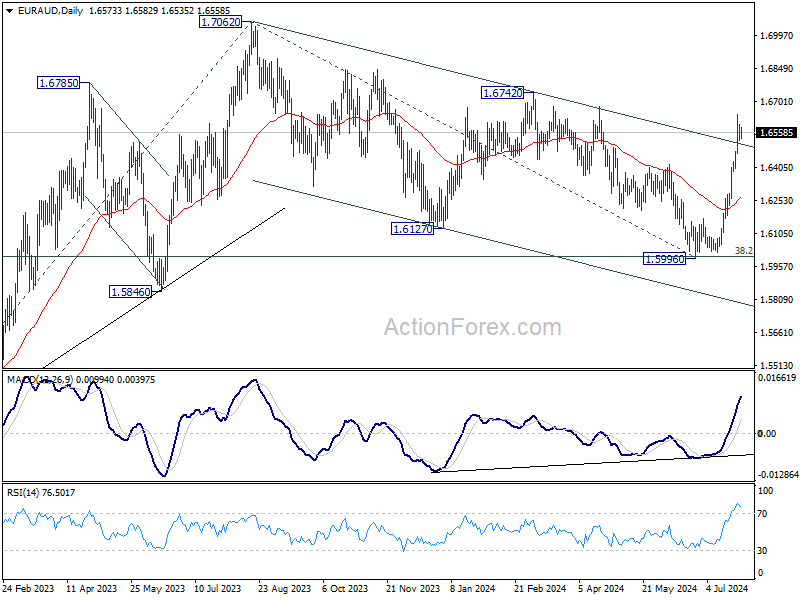Select the 23 Aug 2023 date label

284,588
